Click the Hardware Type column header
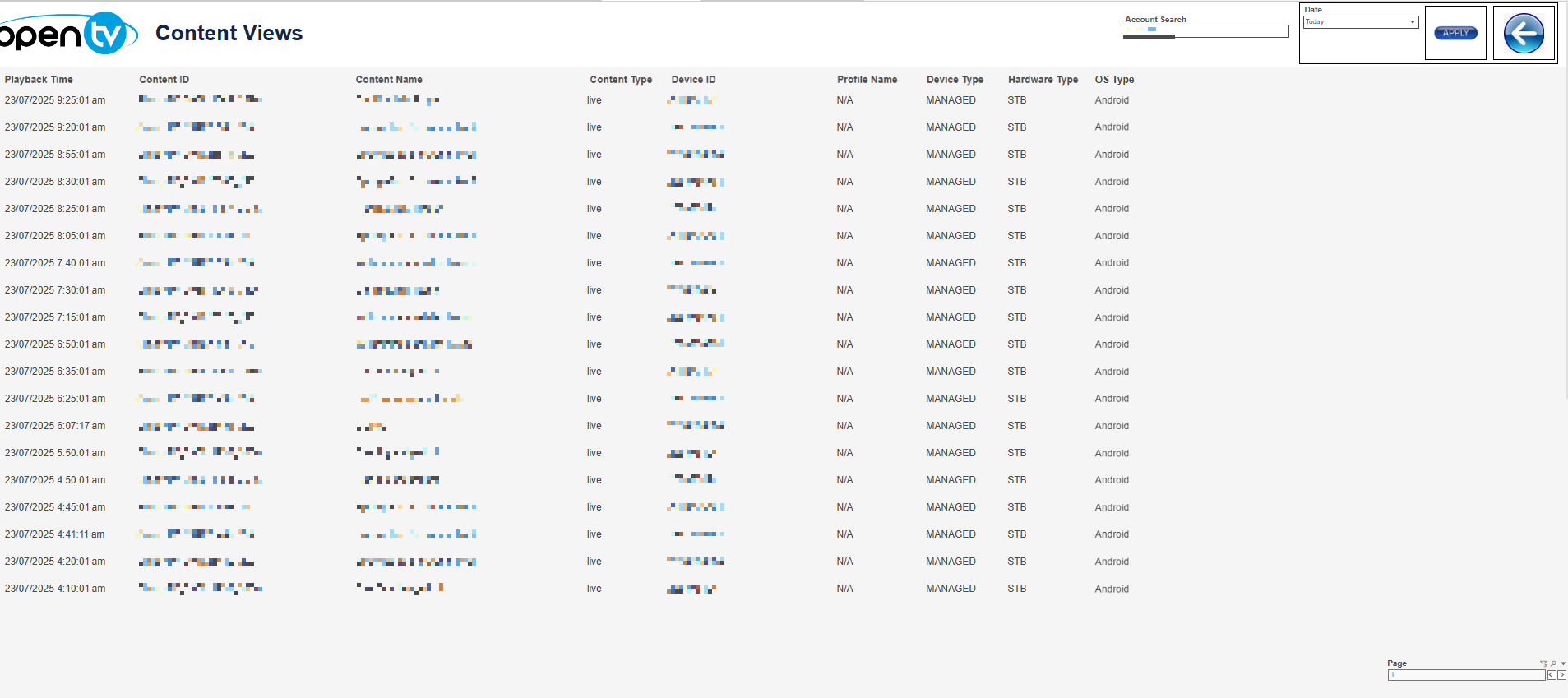The width and height of the screenshot is (1568, 698). tap(1043, 80)
